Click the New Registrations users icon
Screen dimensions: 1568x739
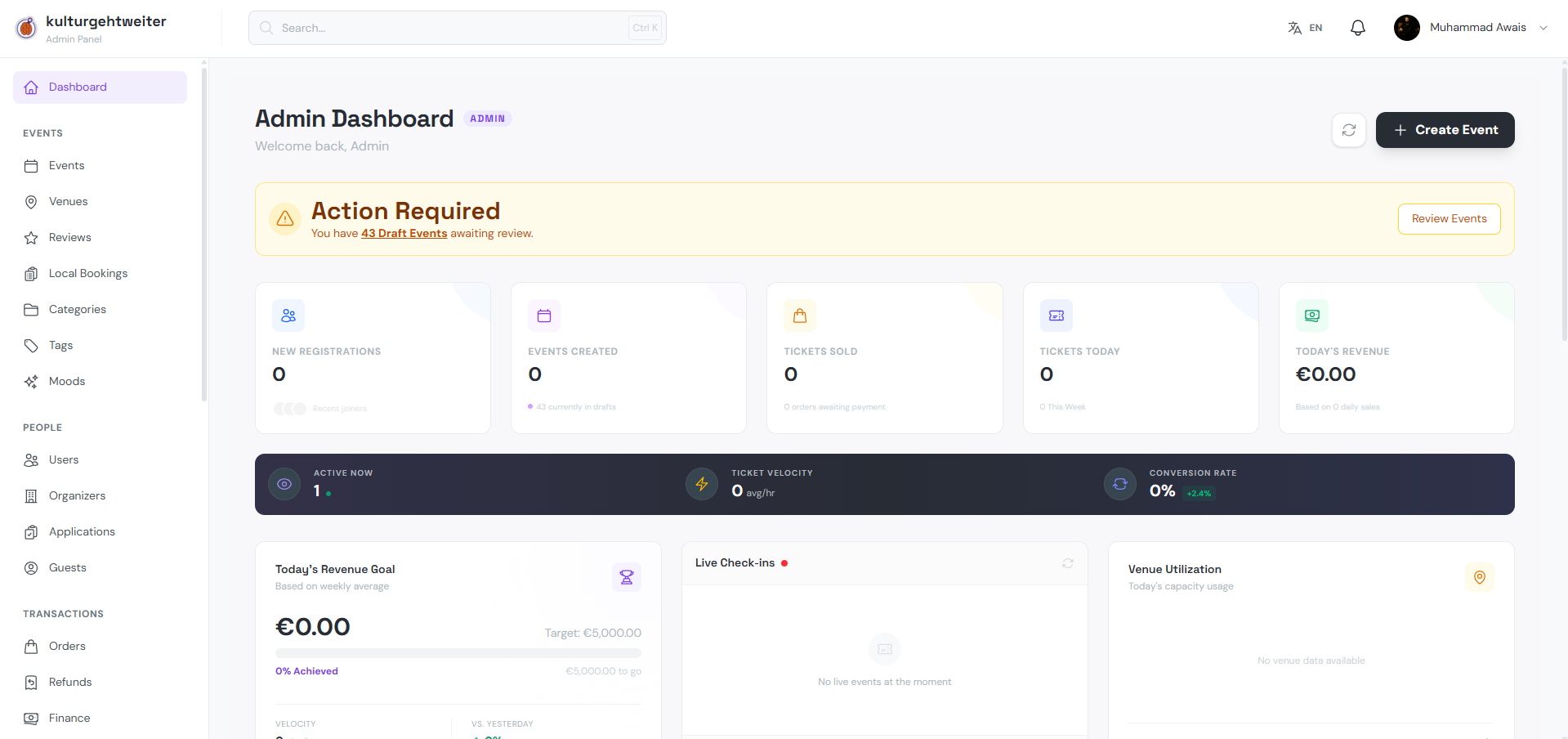288,316
